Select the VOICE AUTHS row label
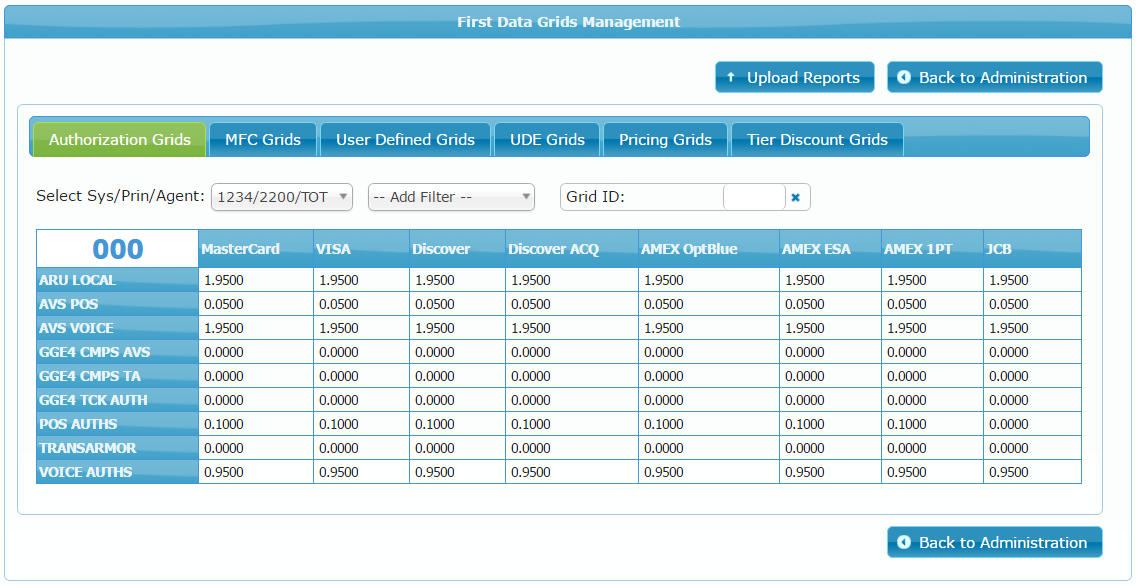The image size is (1138, 588). (x=118, y=472)
